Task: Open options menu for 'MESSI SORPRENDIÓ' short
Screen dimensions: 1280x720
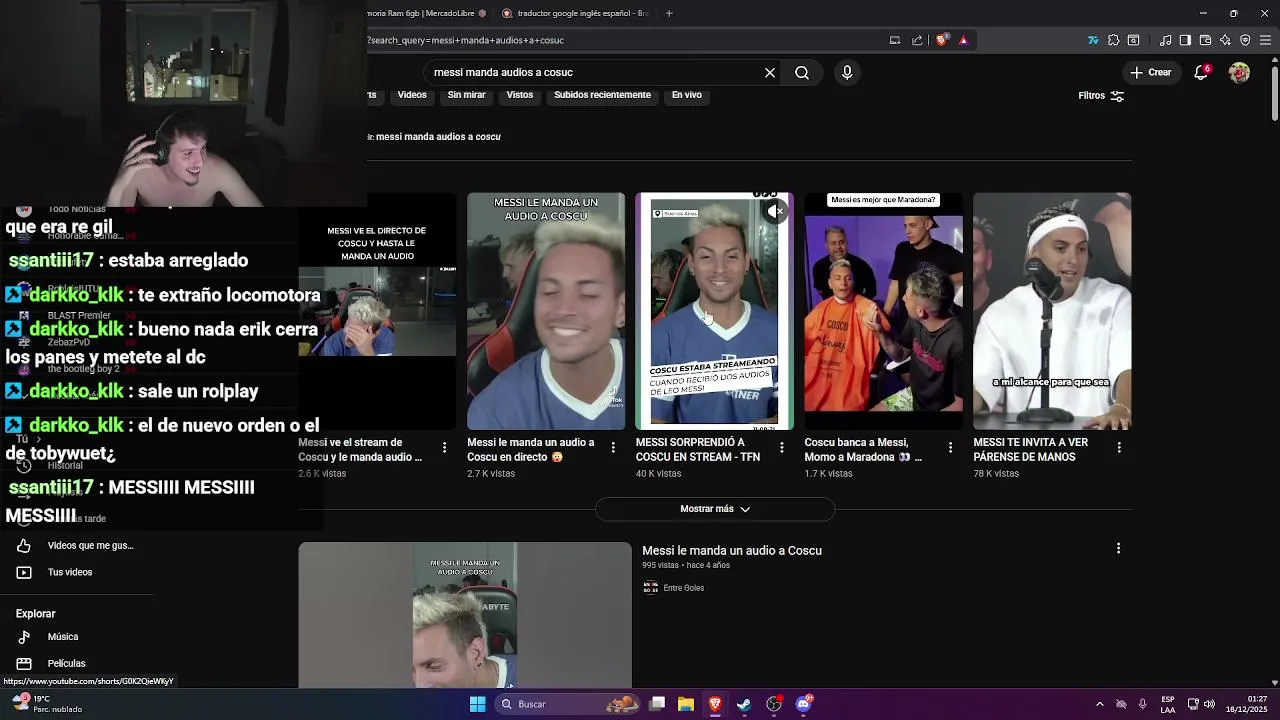Action: [782, 447]
